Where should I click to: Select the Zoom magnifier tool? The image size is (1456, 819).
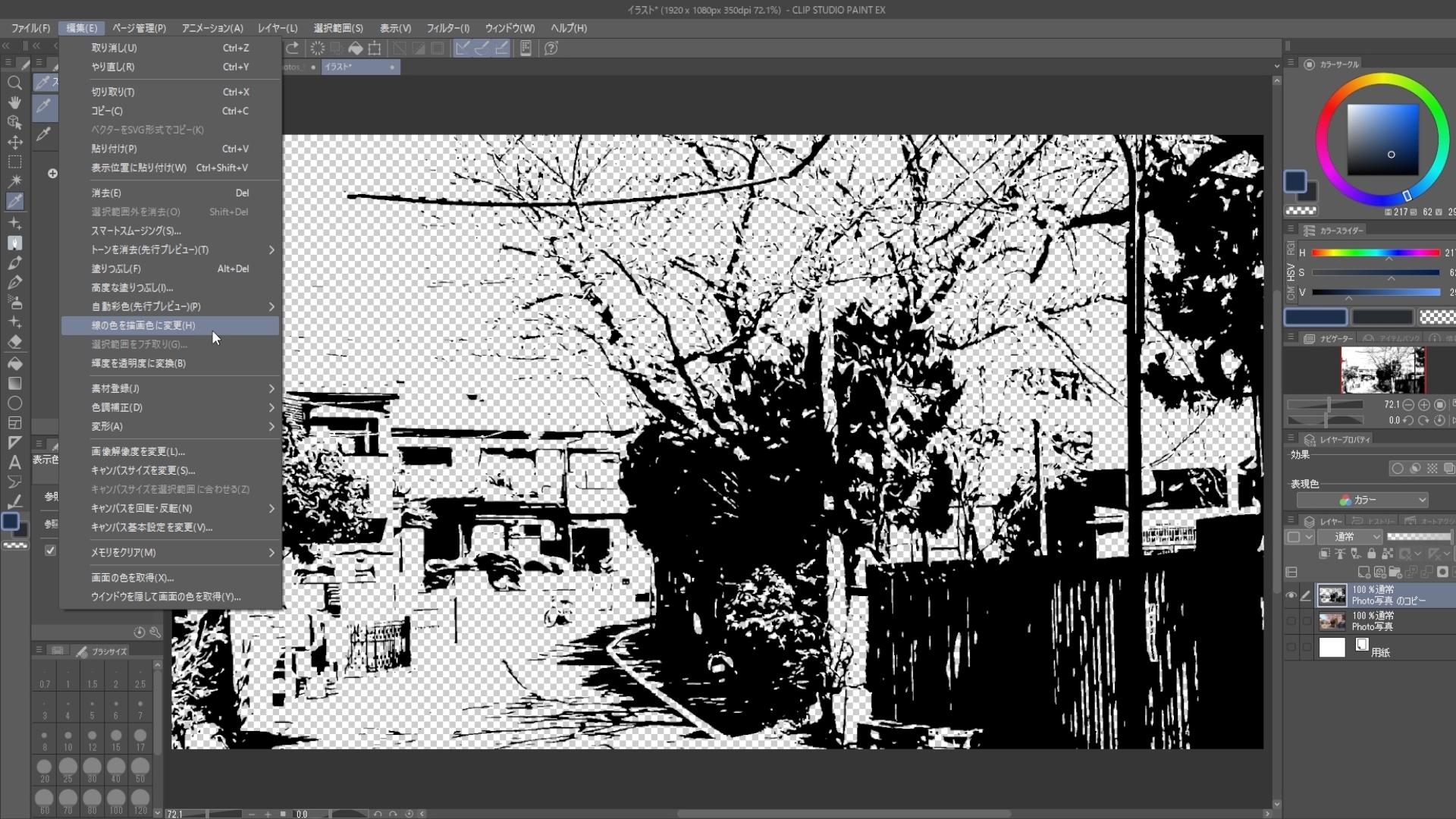pyautogui.click(x=14, y=83)
